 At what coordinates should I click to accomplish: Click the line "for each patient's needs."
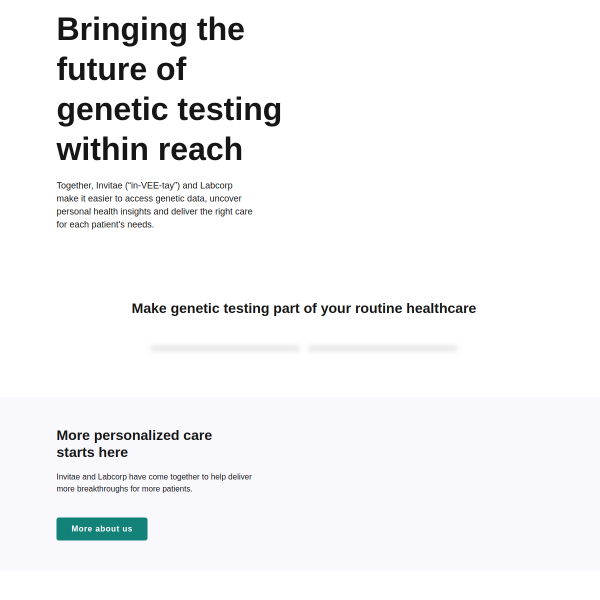pyautogui.click(x=105, y=224)
